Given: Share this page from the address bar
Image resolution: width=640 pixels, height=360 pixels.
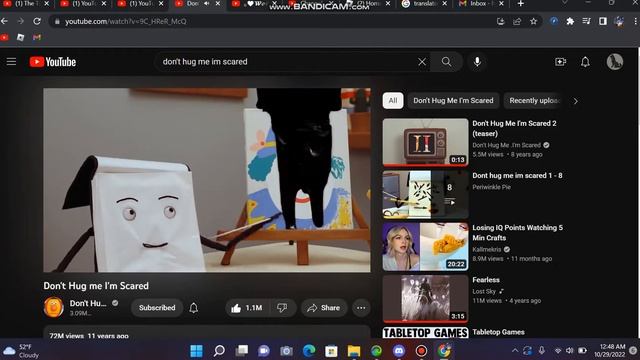Looking at the screenshot, I should 517,21.
